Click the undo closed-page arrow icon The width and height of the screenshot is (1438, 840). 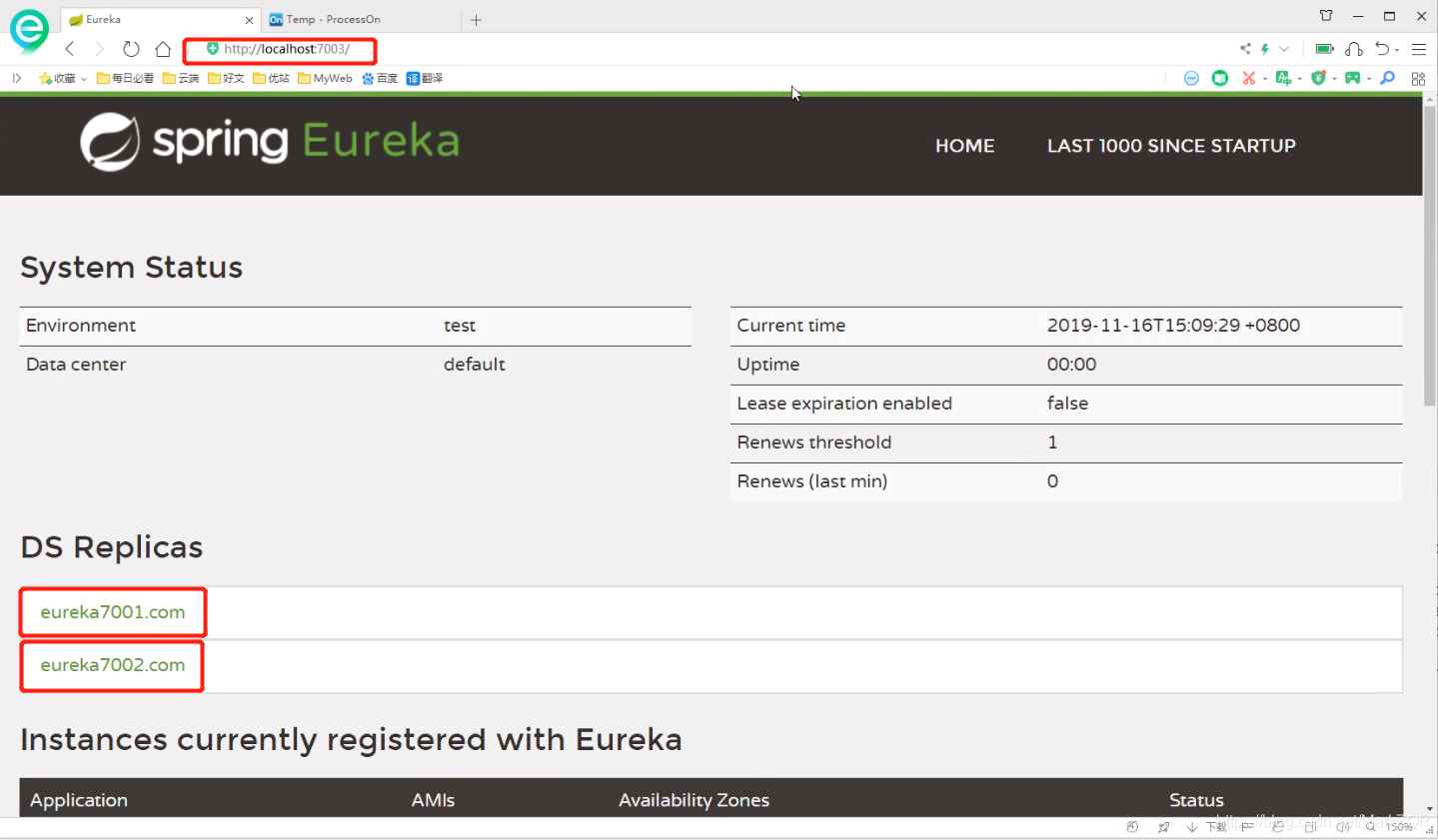pyautogui.click(x=1382, y=49)
